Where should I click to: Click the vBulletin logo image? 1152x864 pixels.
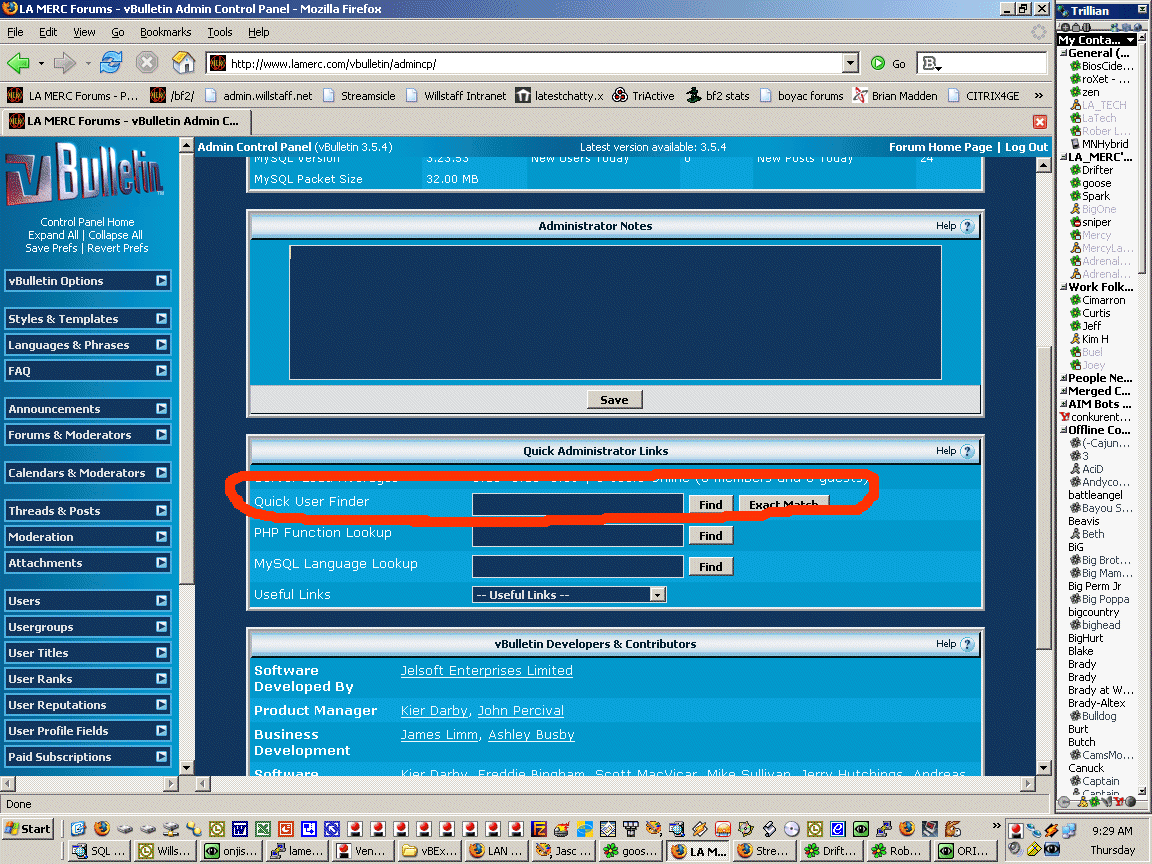click(84, 175)
